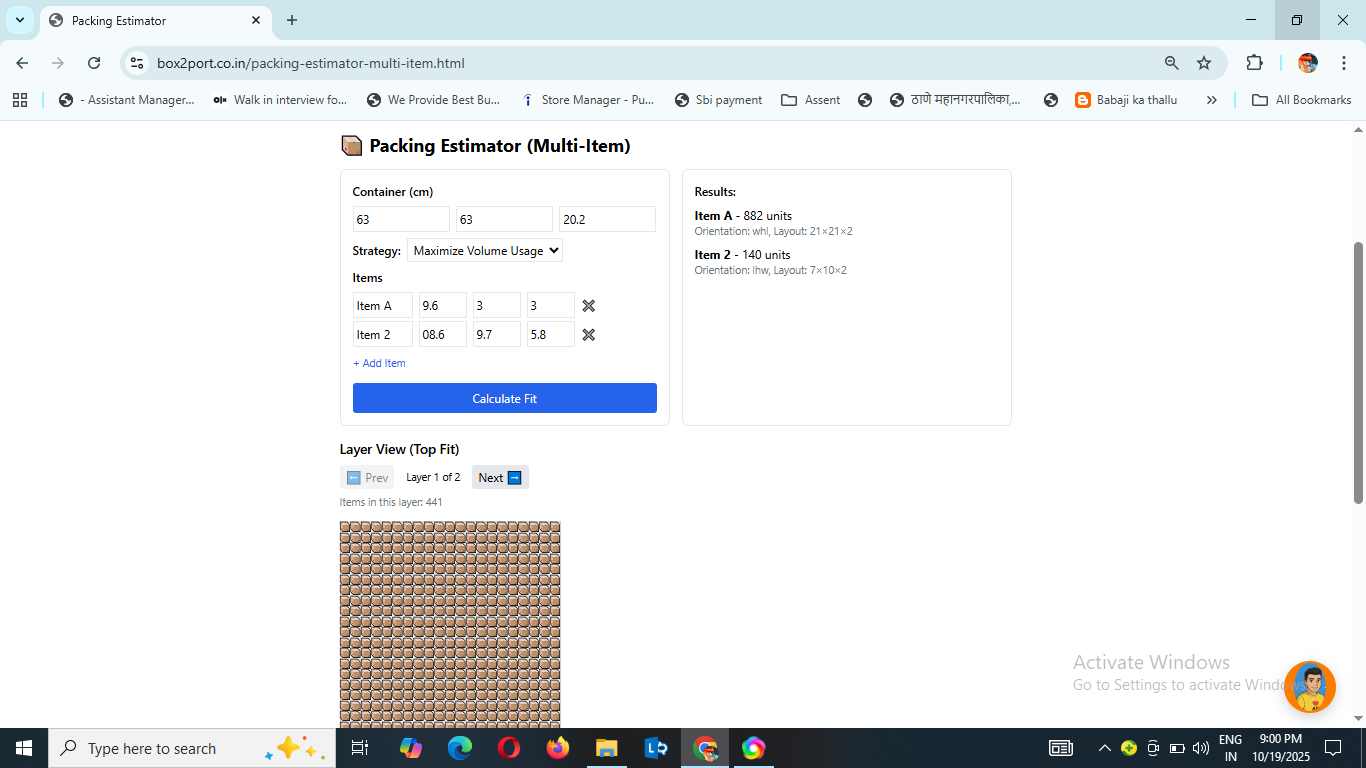Open notification center icon

coord(1332,748)
